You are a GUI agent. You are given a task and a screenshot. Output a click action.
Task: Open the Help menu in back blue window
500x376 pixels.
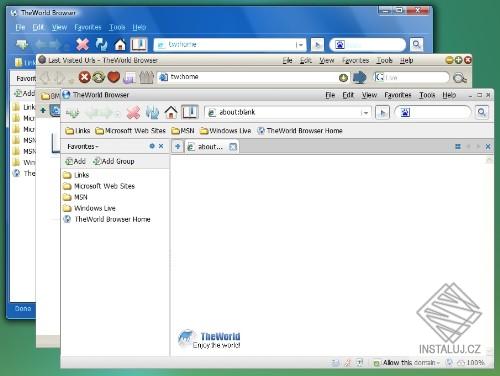(x=139, y=27)
